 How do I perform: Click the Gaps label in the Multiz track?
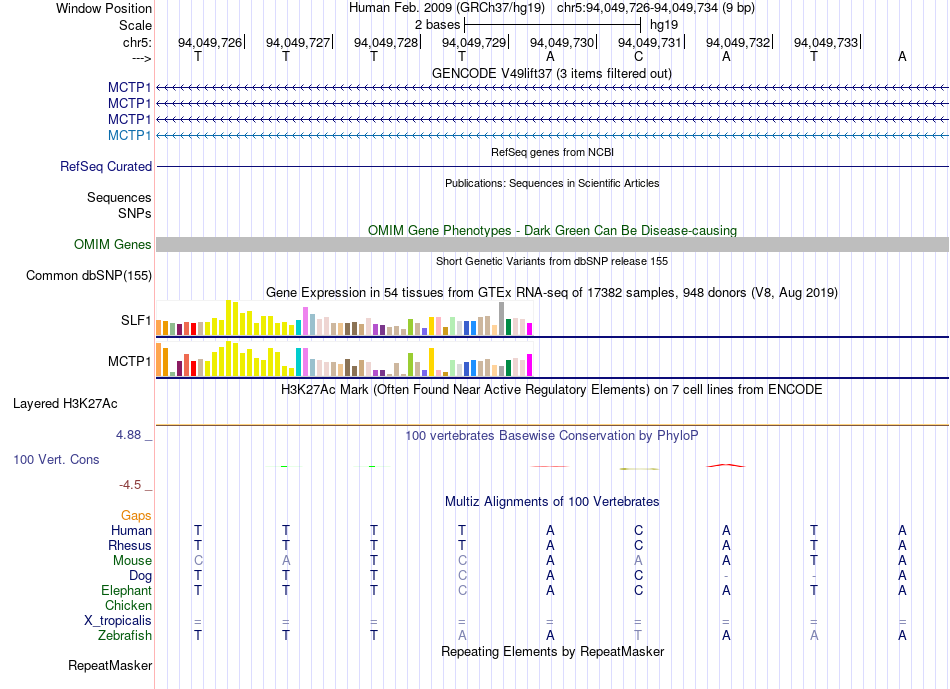[x=136, y=516]
